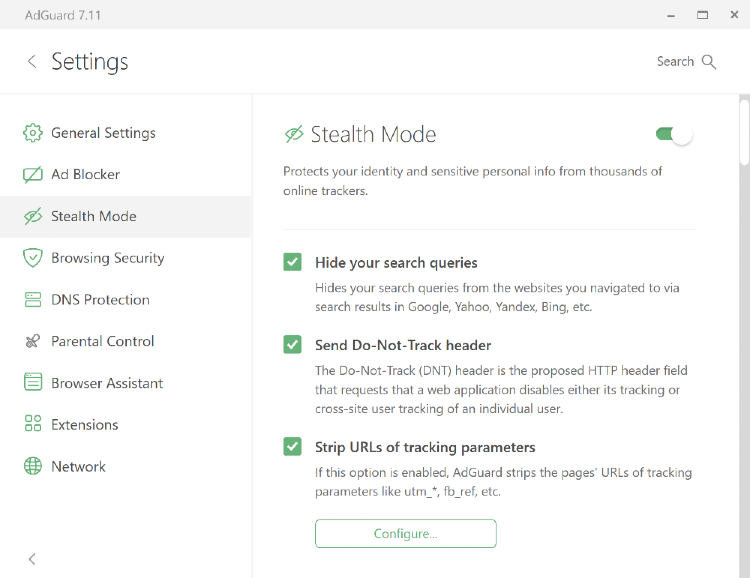This screenshot has width=750, height=578.
Task: Click the Ad Blocker sidebar icon
Action: pos(33,175)
